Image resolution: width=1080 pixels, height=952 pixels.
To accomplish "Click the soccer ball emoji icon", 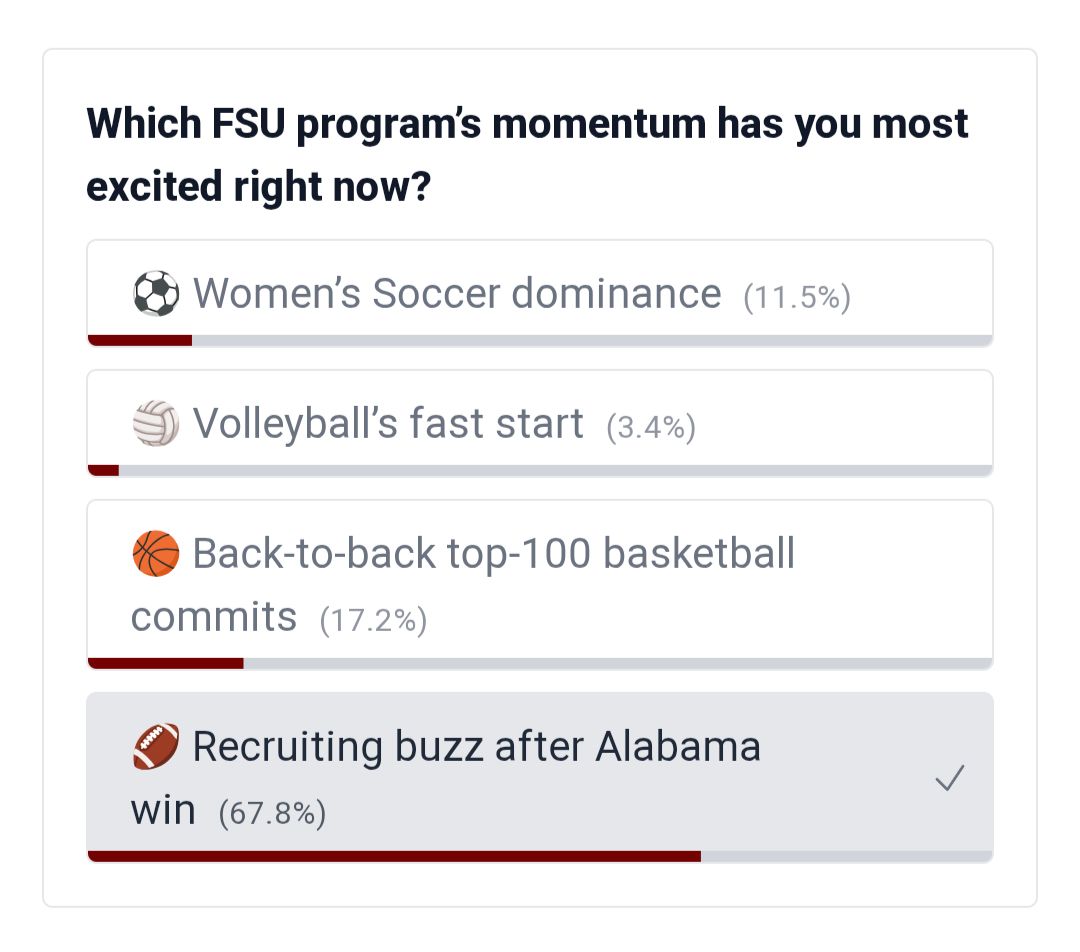I will pyautogui.click(x=156, y=294).
